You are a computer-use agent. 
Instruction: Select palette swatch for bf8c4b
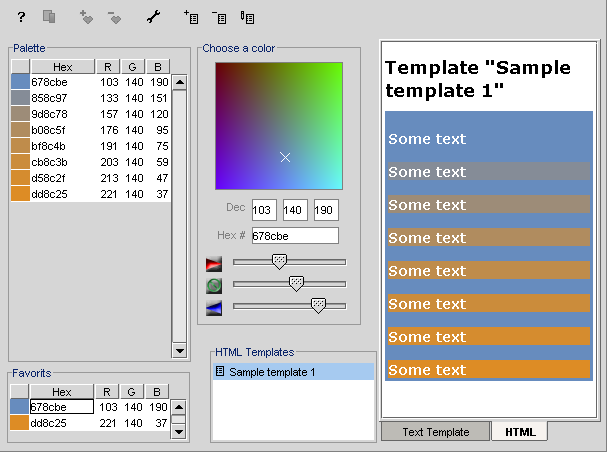[x=21, y=146]
